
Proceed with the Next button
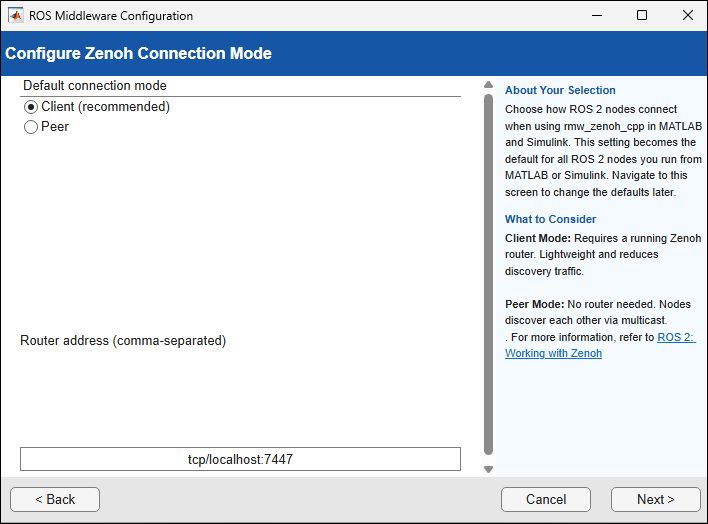point(656,499)
